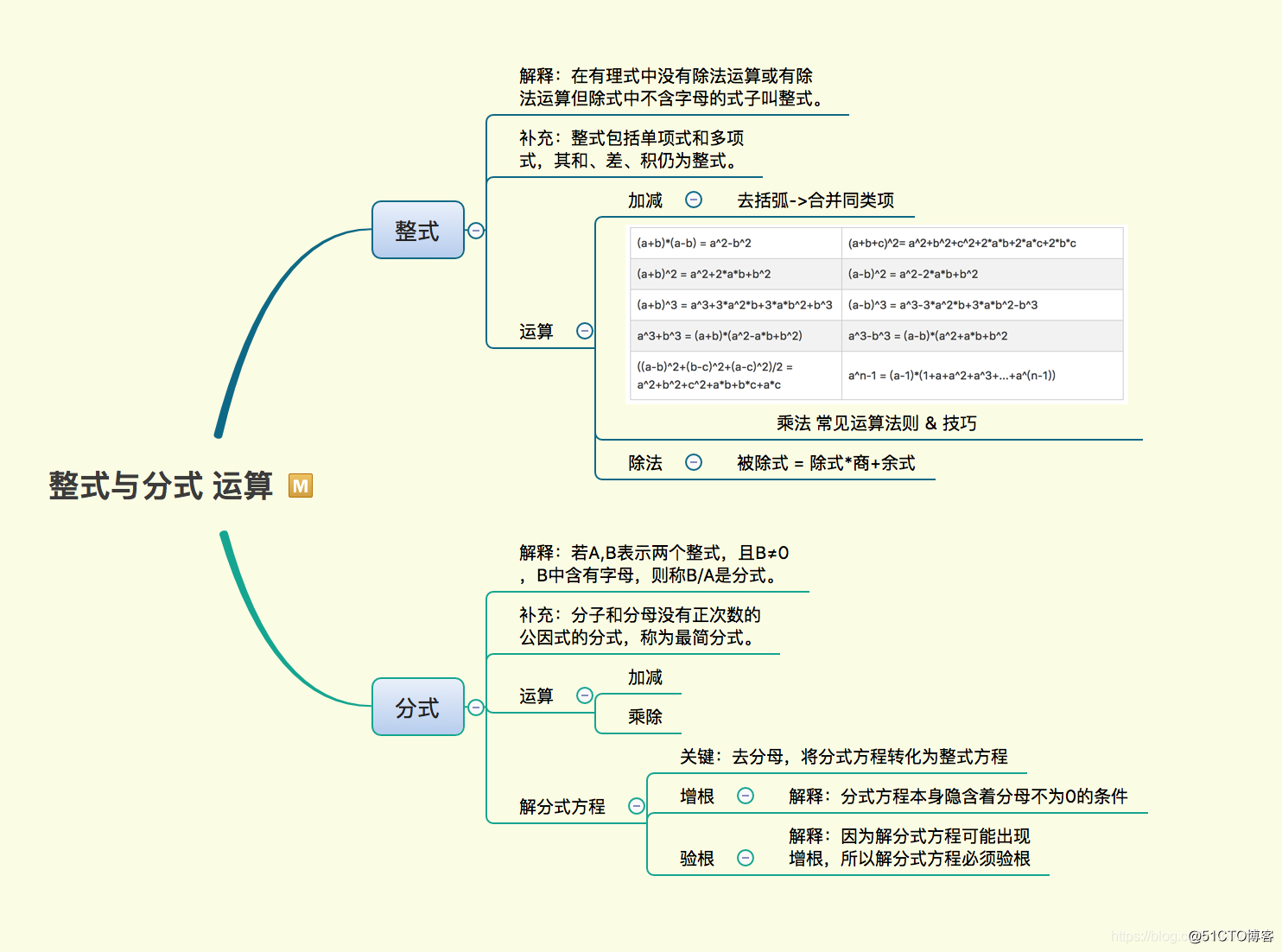Select the 运算 label under 整式
This screenshot has width=1282, height=952.
(536, 332)
